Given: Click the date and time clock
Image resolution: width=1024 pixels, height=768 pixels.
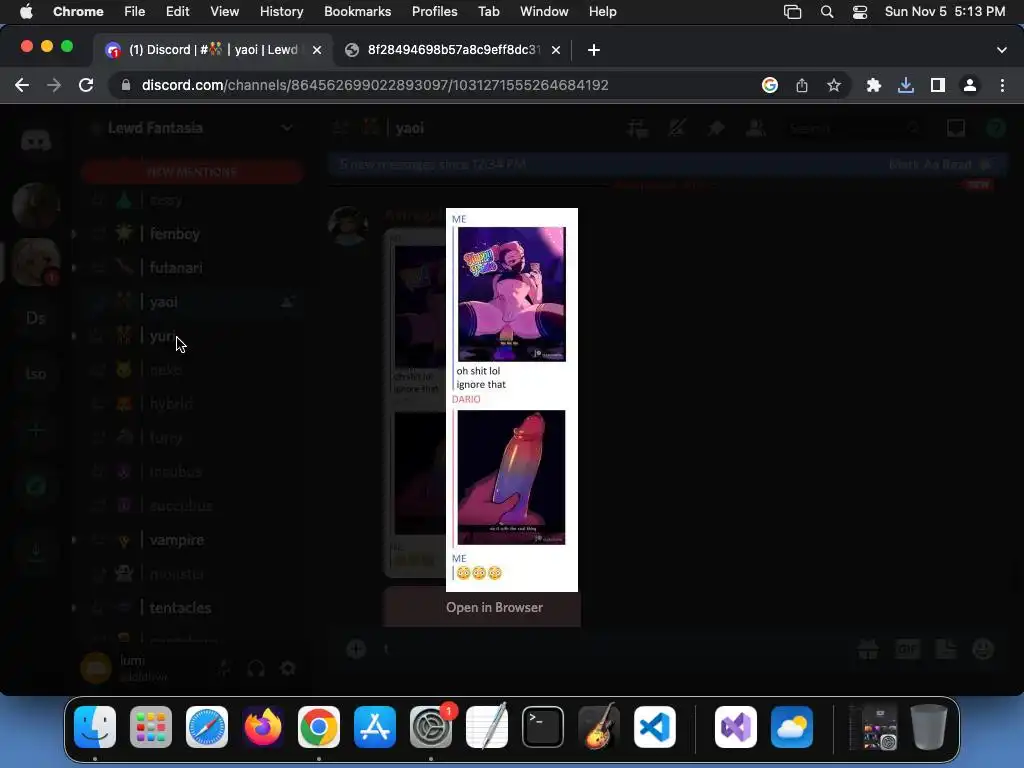Looking at the screenshot, I should 945,12.
